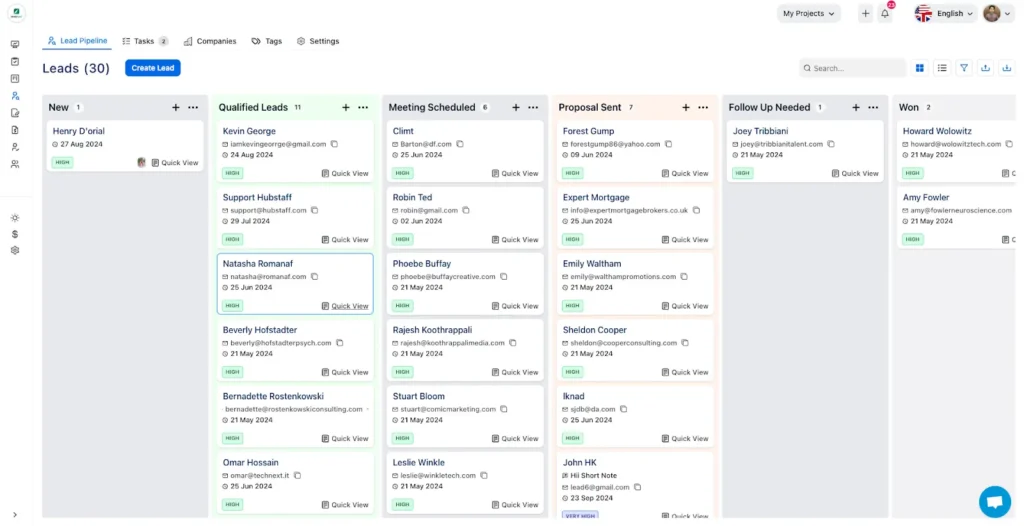Switch to the kanban grid view

(x=920, y=68)
